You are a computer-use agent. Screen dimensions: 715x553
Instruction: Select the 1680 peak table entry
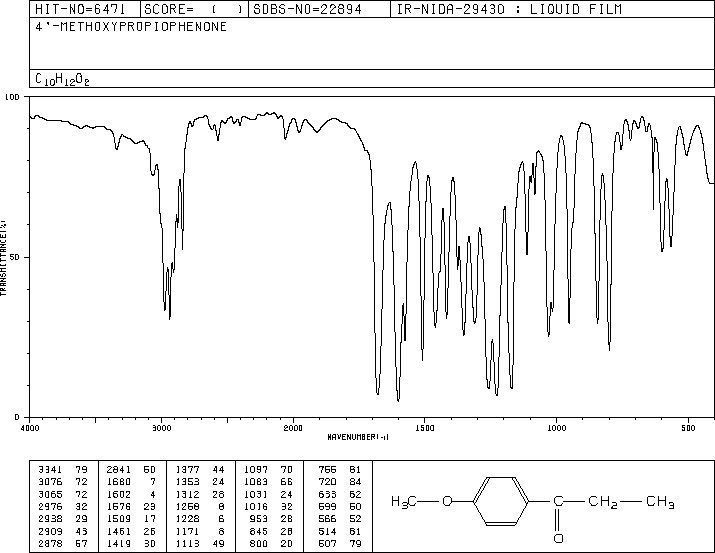tap(131, 482)
